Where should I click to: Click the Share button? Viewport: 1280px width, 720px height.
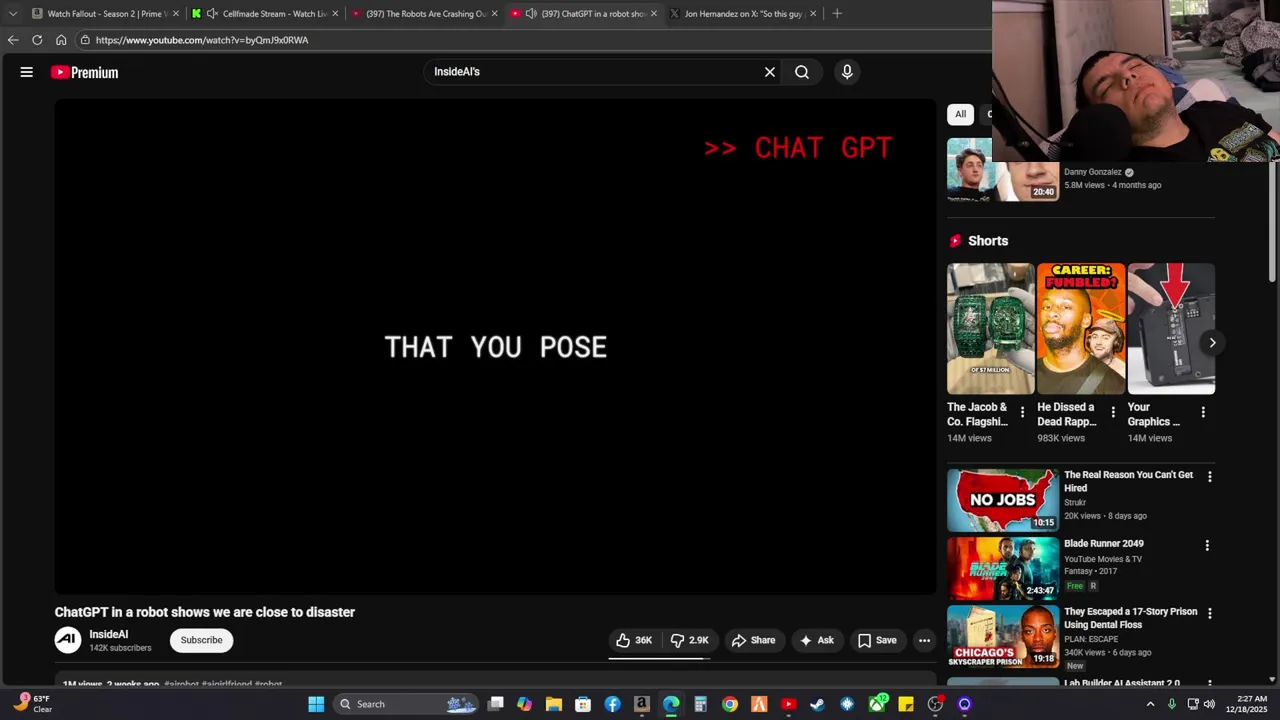[x=753, y=640]
